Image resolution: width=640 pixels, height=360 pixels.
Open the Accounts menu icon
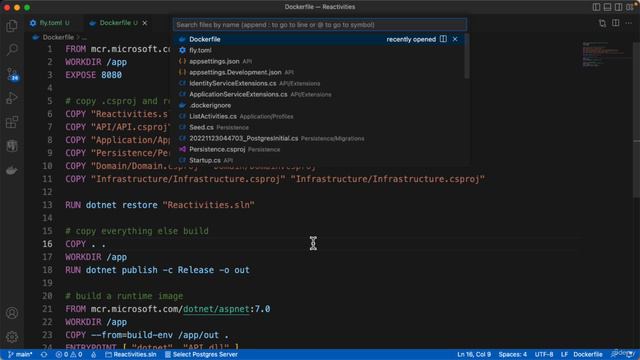tap(12, 313)
